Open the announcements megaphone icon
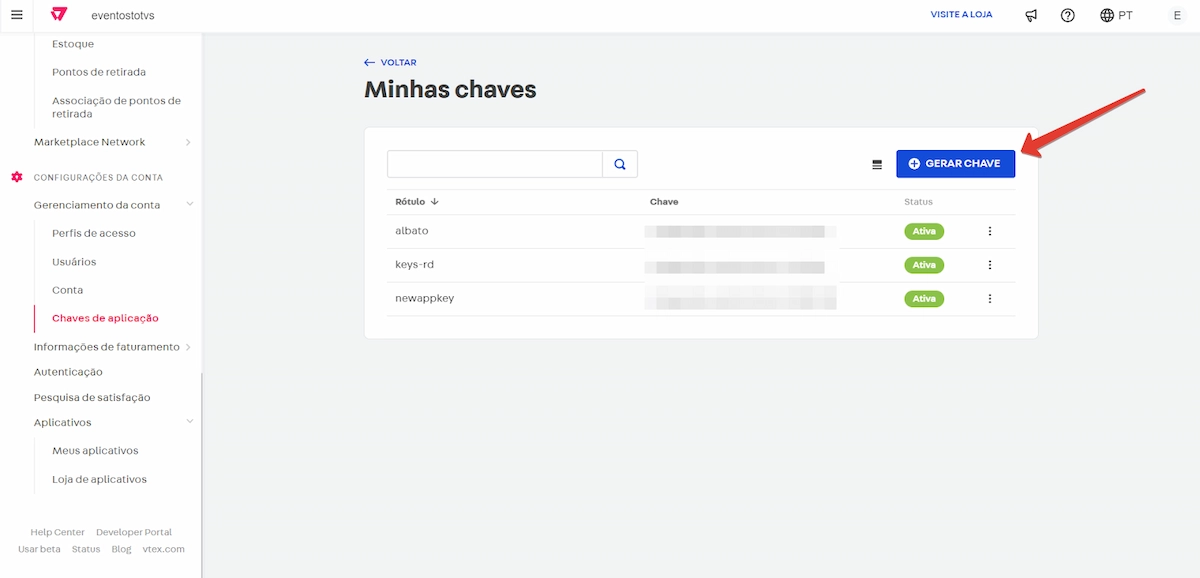Image resolution: width=1200 pixels, height=578 pixels. point(1032,15)
